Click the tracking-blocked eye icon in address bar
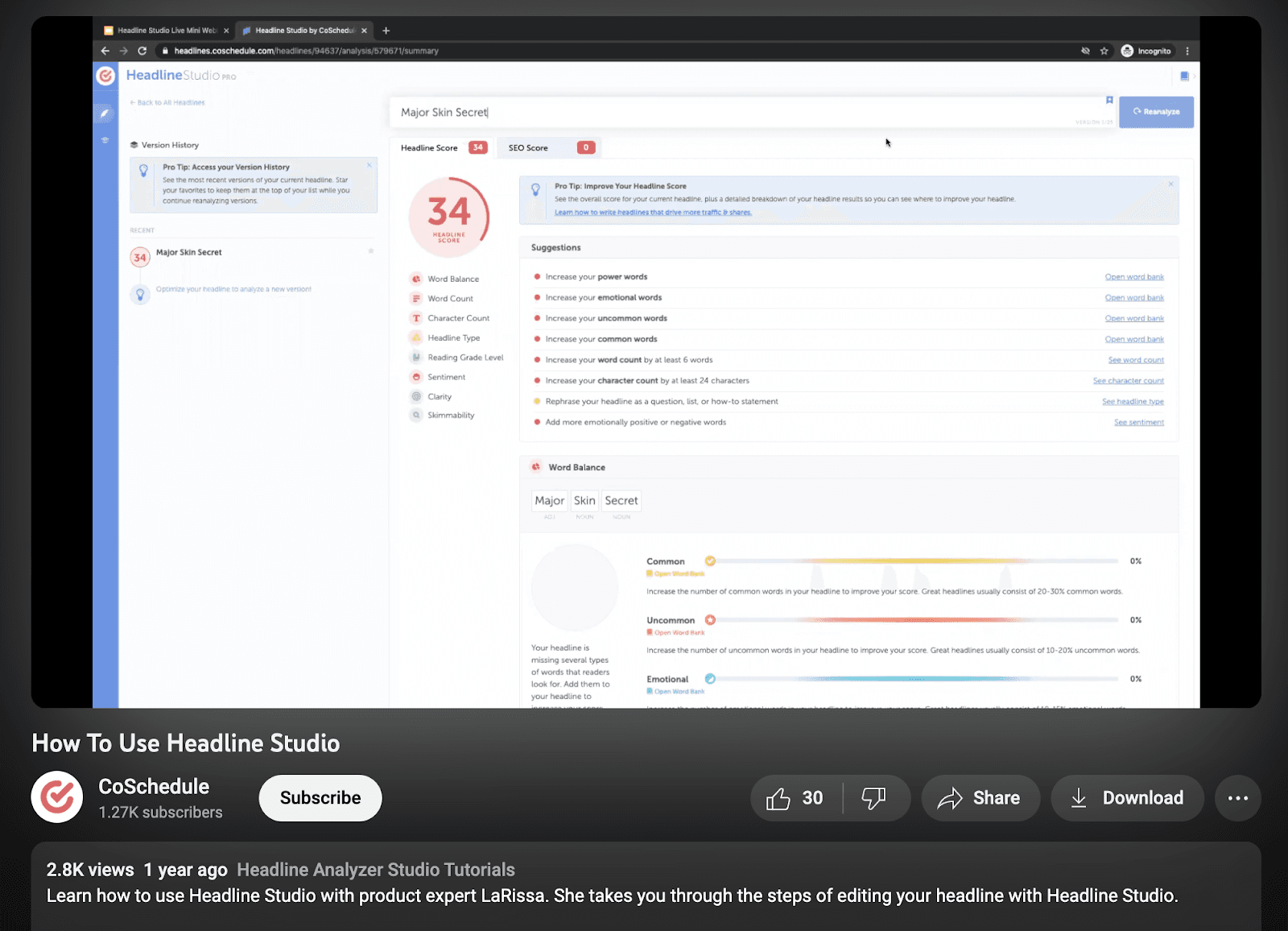Image resolution: width=1288 pixels, height=931 pixels. point(1085,51)
